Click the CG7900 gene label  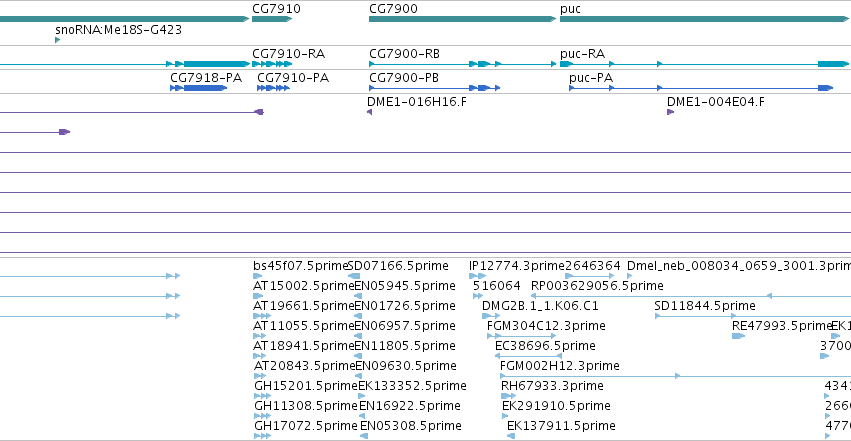(x=393, y=9)
